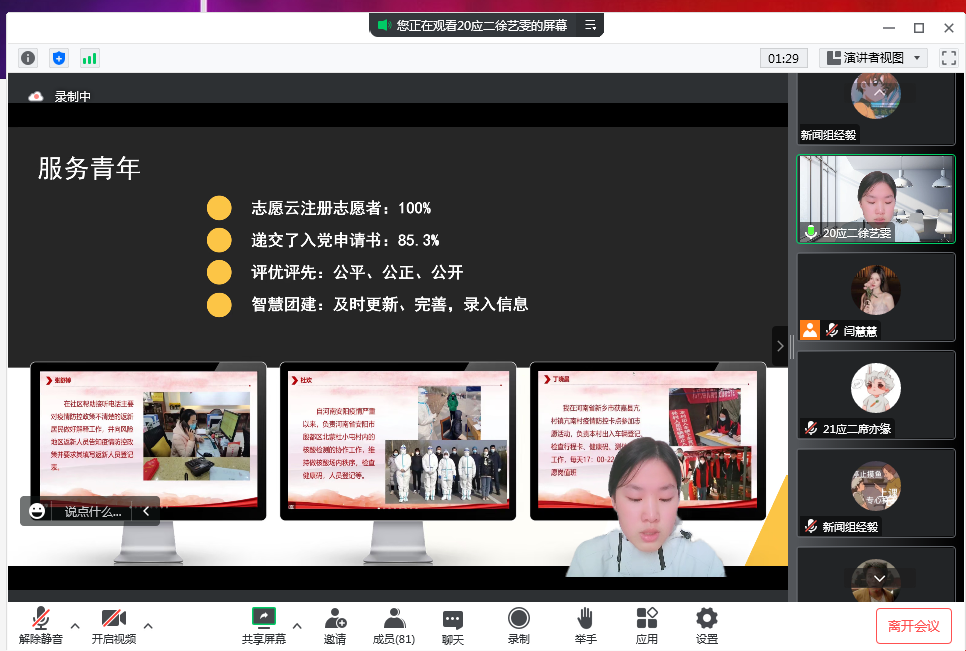Viewport: 966px width, 651px height.
Task: Open meeting info icon
Action: 28,58
